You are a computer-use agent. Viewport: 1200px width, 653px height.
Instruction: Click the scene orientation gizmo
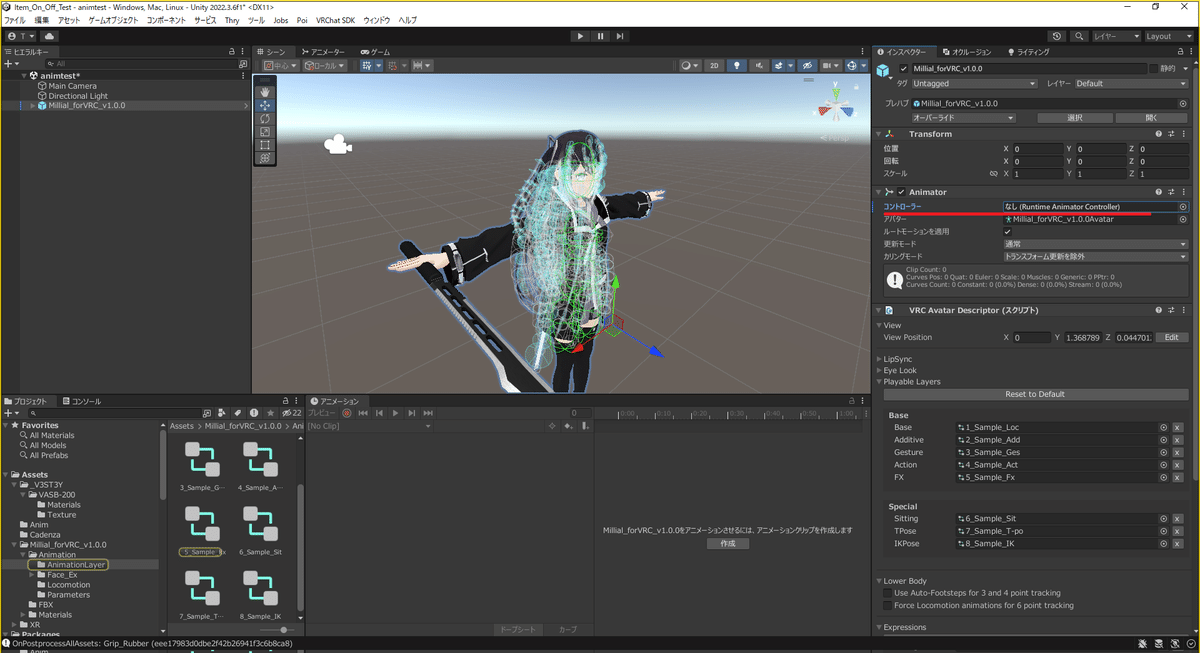(838, 108)
